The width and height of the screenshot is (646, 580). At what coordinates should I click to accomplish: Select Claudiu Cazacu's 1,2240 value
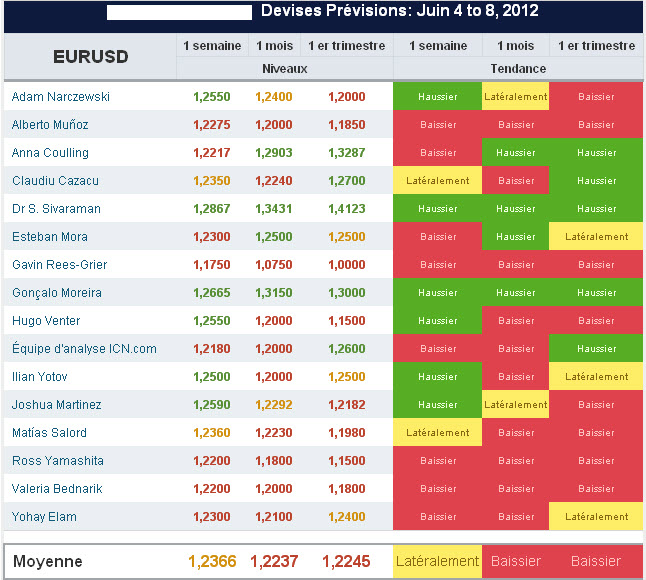[274, 181]
